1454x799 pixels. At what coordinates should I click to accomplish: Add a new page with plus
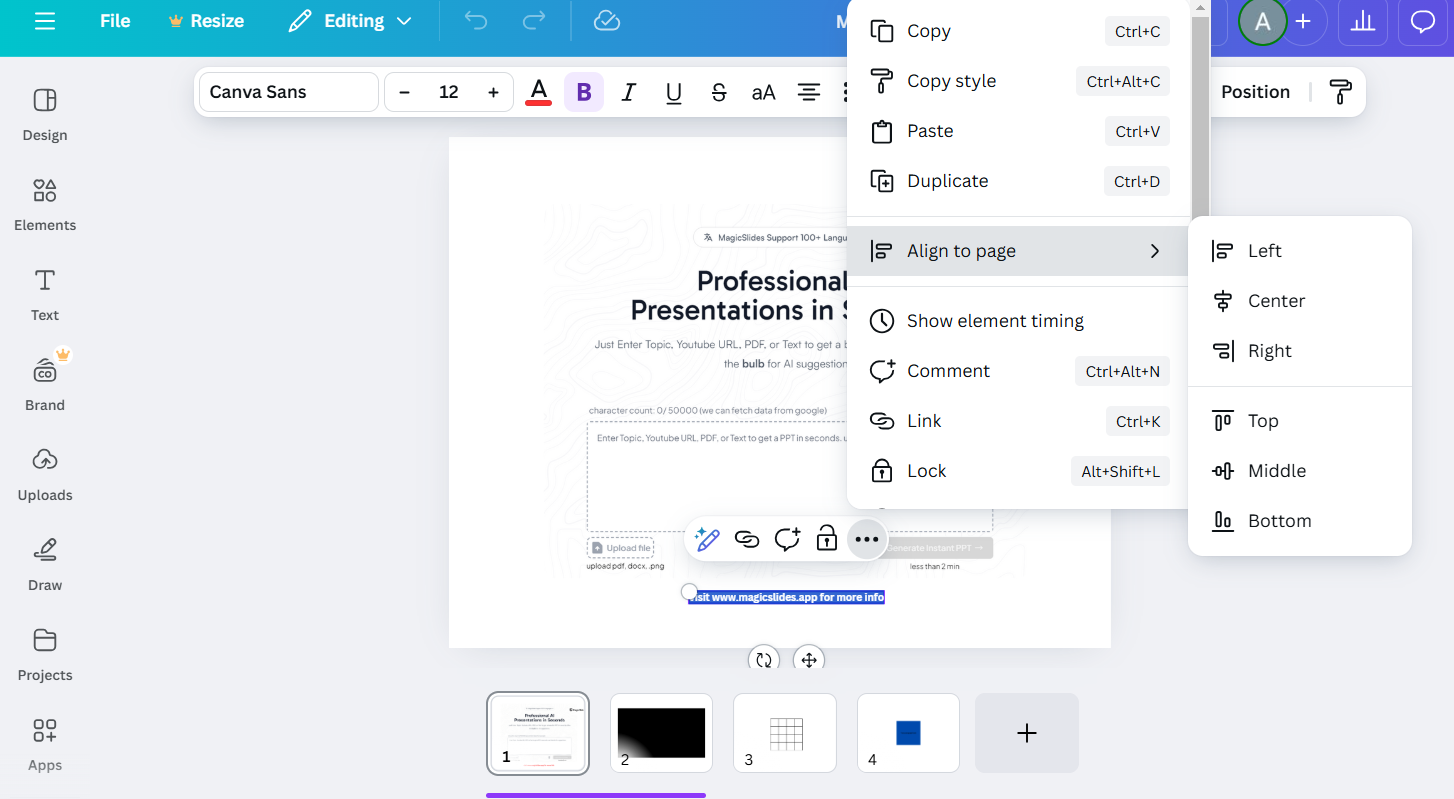[x=1027, y=733]
